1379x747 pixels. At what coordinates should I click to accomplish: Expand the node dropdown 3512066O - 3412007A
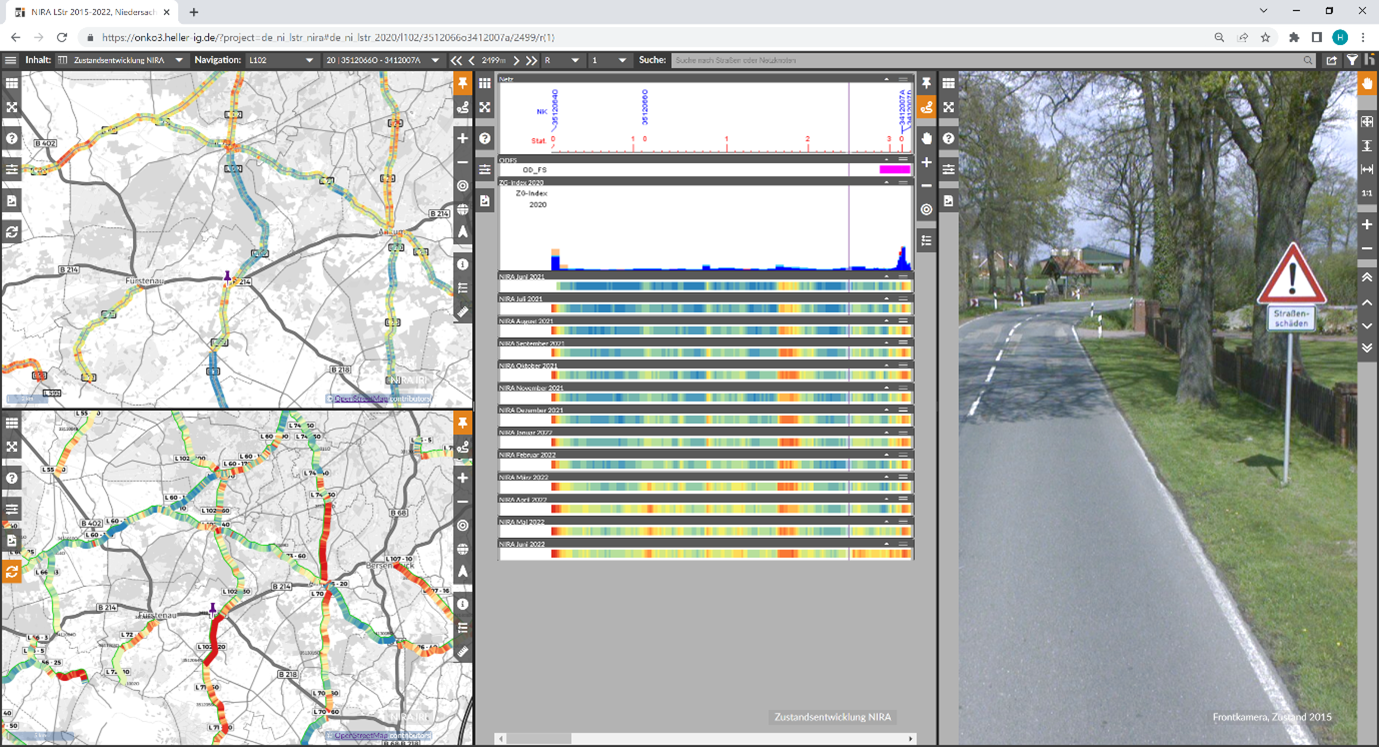434,60
